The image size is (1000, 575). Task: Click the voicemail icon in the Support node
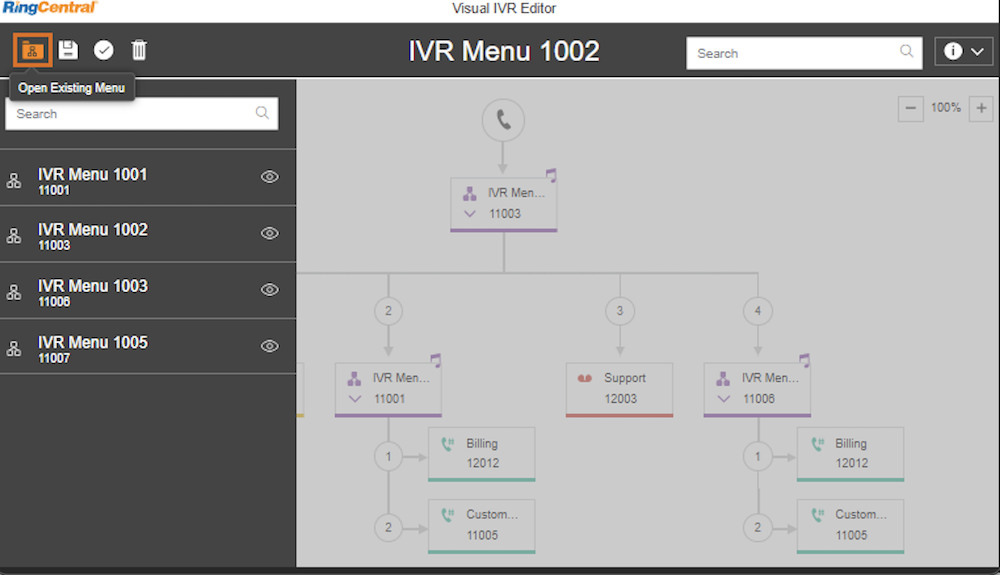[585, 378]
